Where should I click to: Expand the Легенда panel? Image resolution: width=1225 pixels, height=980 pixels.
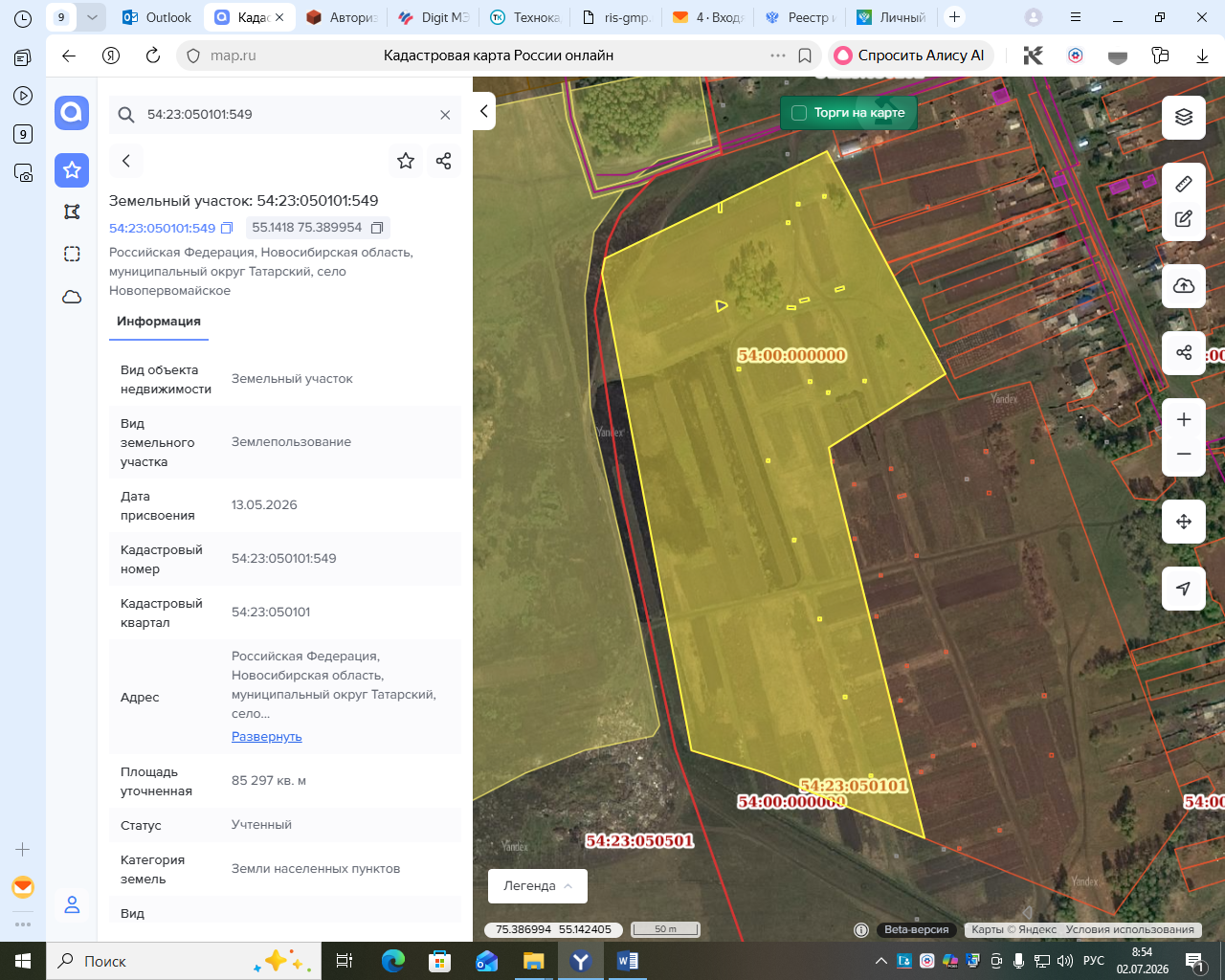(x=538, y=886)
